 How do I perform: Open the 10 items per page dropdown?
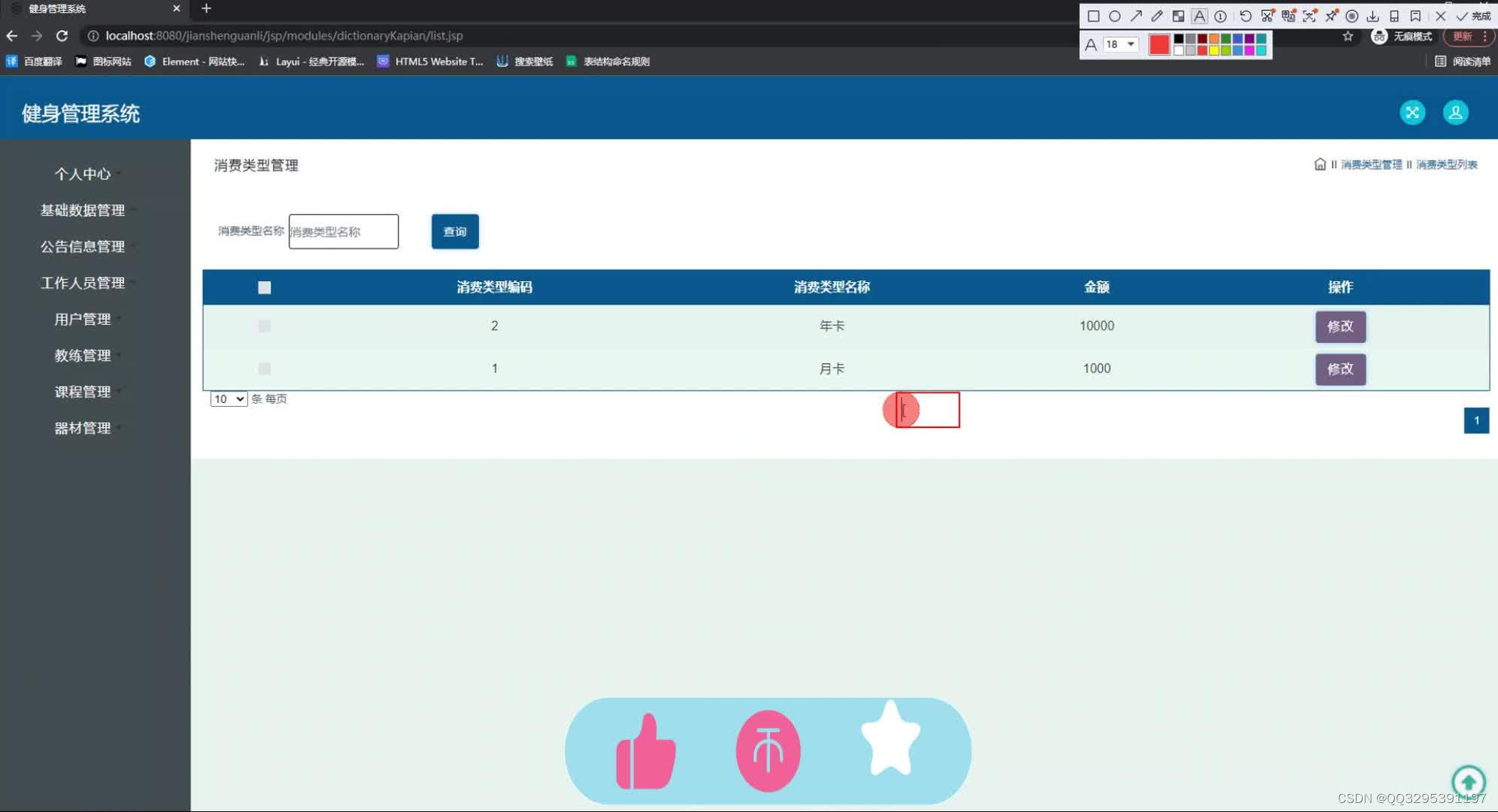point(229,398)
